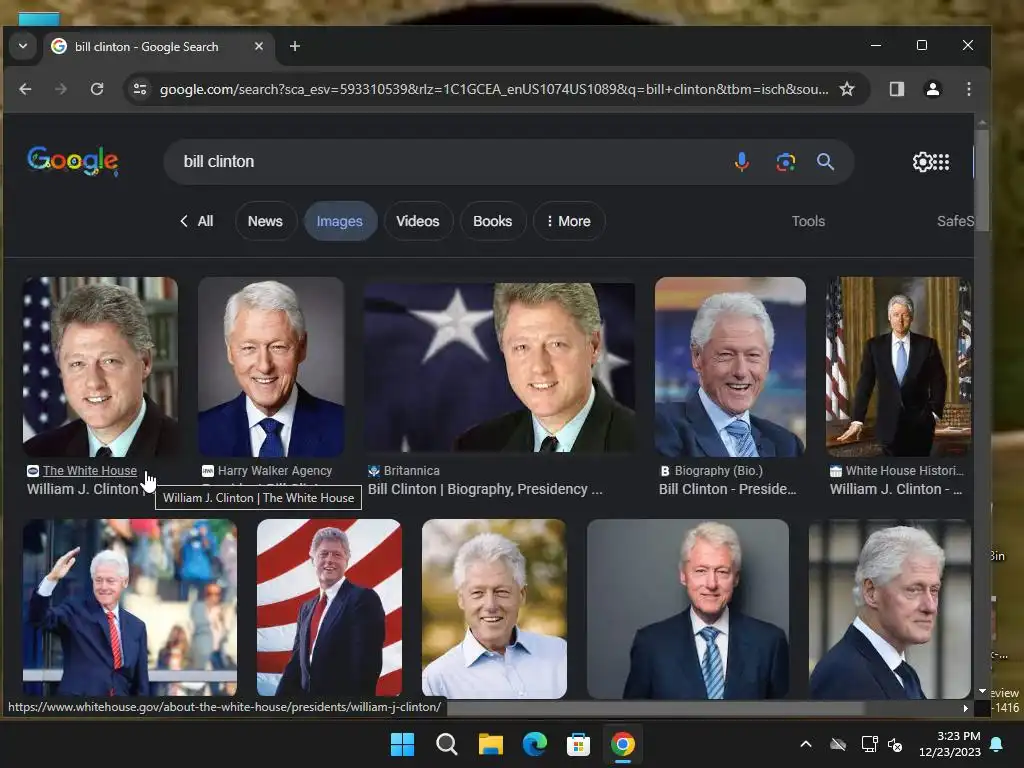Open Britannica Bill Clinton Biography link

[x=485, y=489]
